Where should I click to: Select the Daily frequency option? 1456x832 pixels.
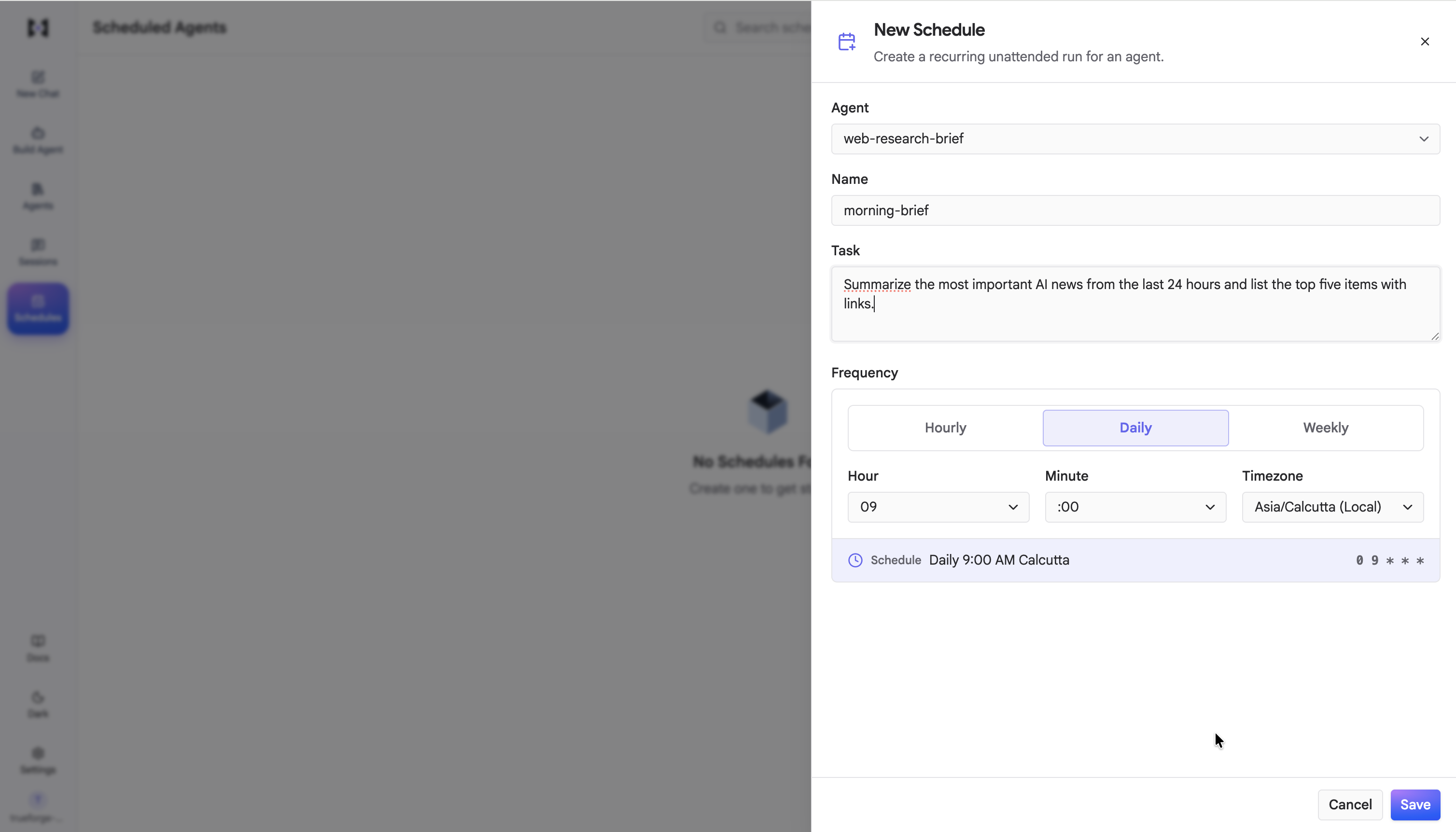point(1135,428)
